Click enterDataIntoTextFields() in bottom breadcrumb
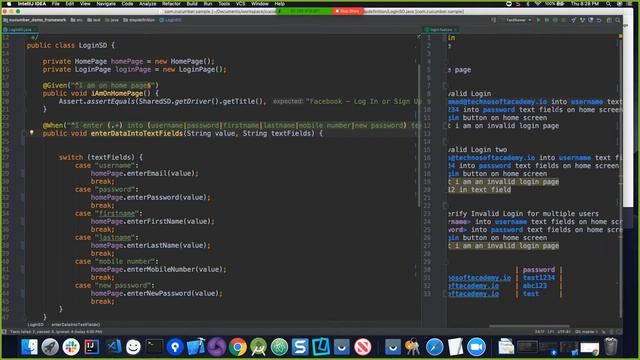The height and width of the screenshot is (360, 640). (x=76, y=324)
